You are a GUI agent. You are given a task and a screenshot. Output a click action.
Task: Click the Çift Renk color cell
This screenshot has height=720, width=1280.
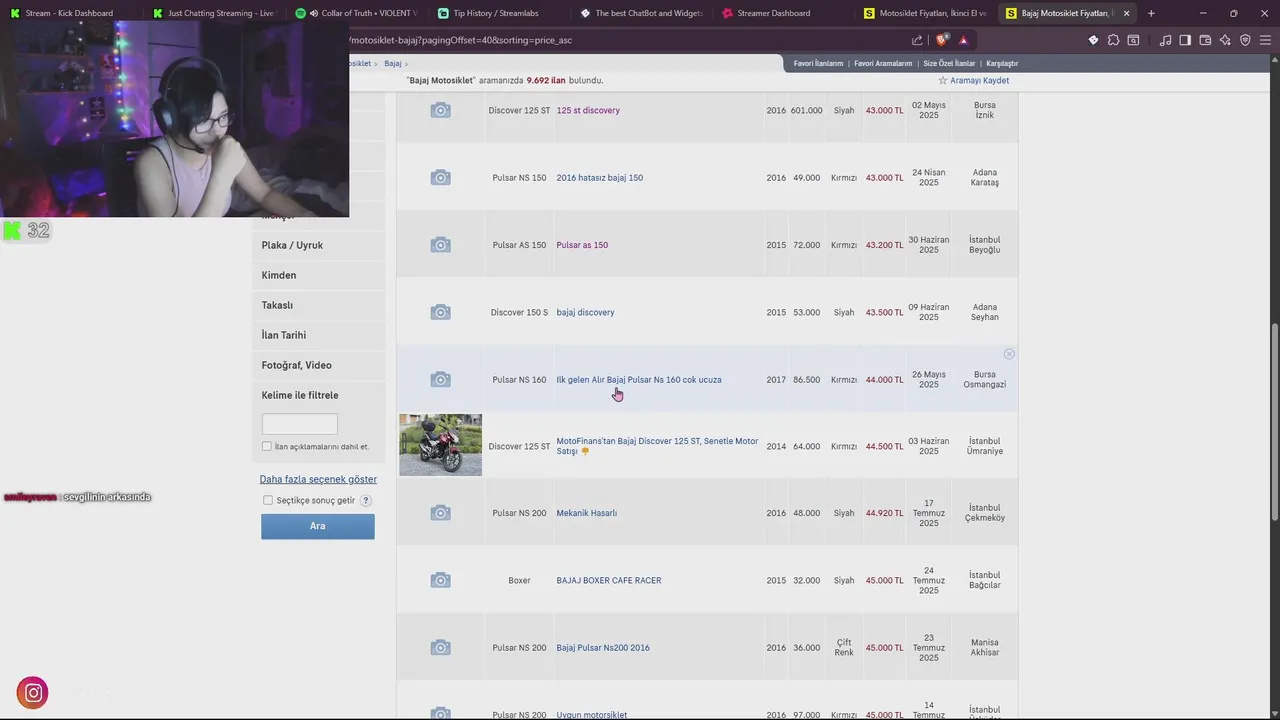coord(844,647)
